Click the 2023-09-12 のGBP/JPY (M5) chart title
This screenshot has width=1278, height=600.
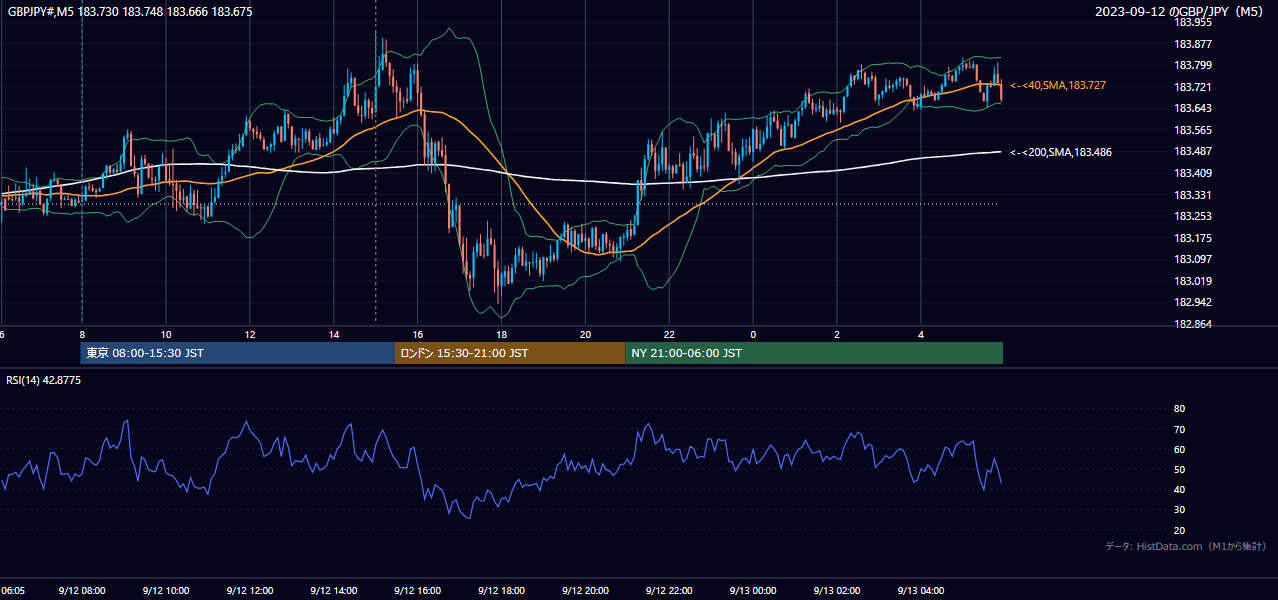(1180, 11)
